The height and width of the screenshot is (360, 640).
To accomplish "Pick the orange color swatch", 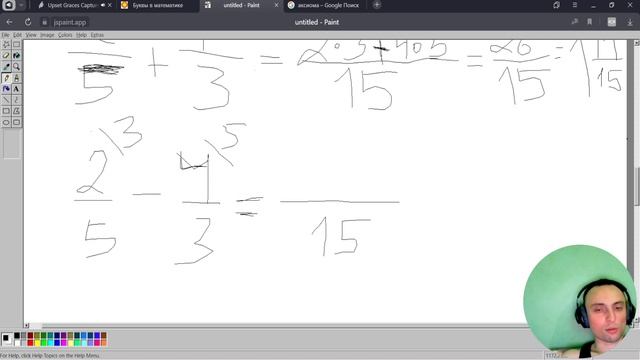I will pos(104,342).
